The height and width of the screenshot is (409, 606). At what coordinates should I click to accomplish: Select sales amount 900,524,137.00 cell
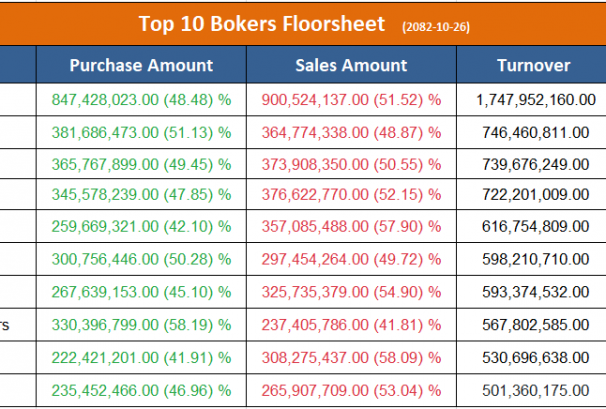pyautogui.click(x=351, y=99)
